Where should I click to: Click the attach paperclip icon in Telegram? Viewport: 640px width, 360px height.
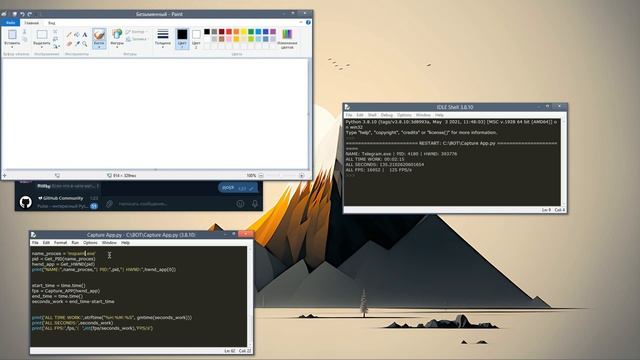point(109,203)
